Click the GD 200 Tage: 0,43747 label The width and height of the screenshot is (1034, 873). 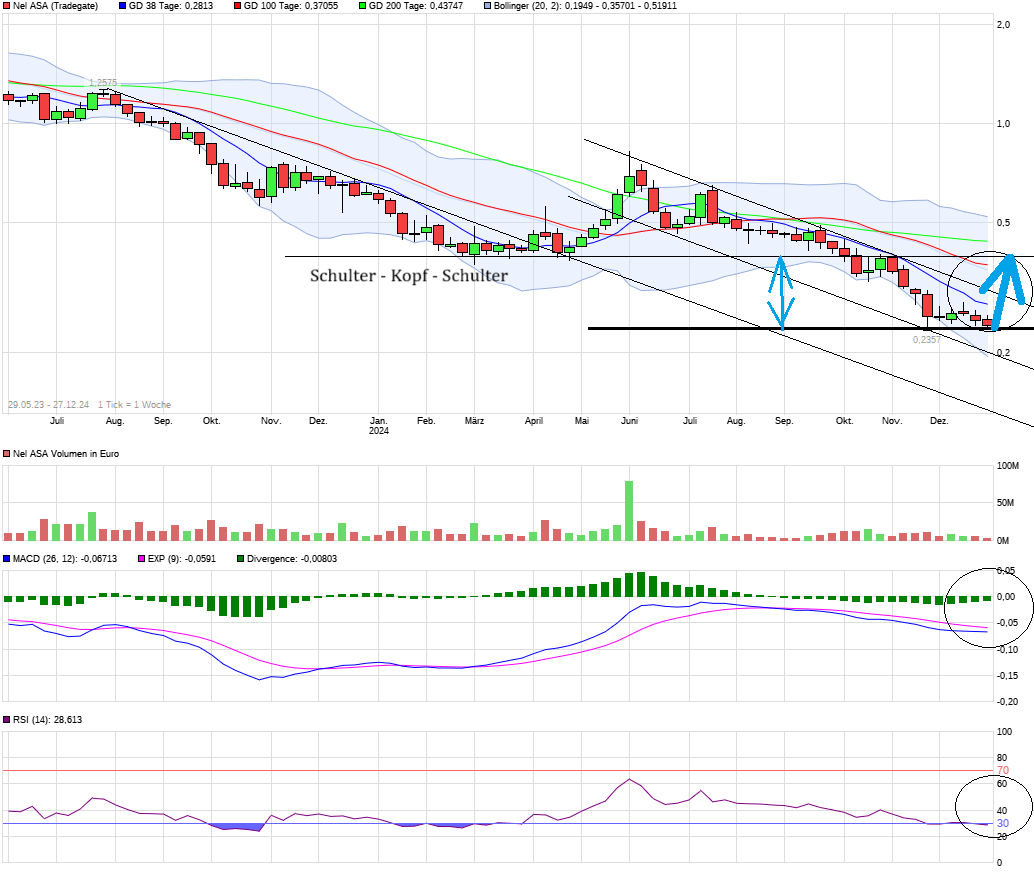pyautogui.click(x=415, y=5)
